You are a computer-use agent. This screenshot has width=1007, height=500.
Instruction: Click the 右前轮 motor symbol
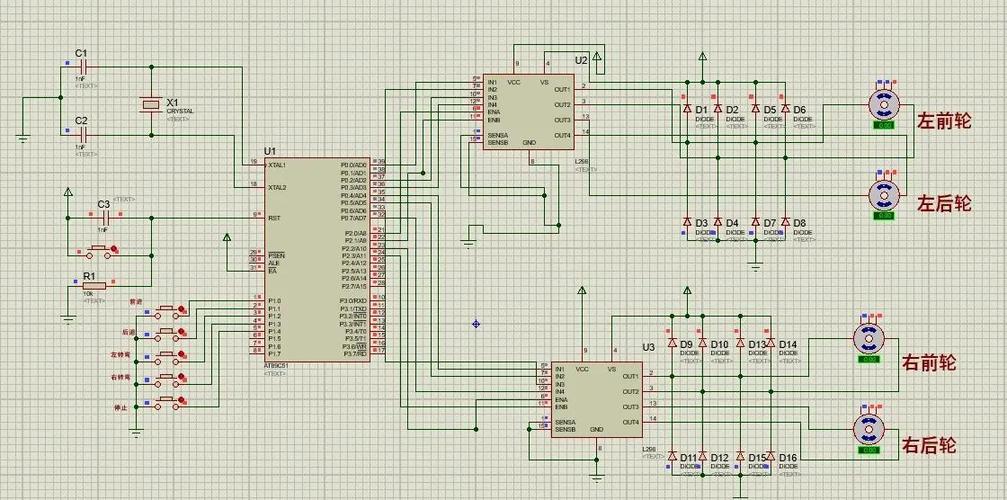pyautogui.click(x=868, y=338)
